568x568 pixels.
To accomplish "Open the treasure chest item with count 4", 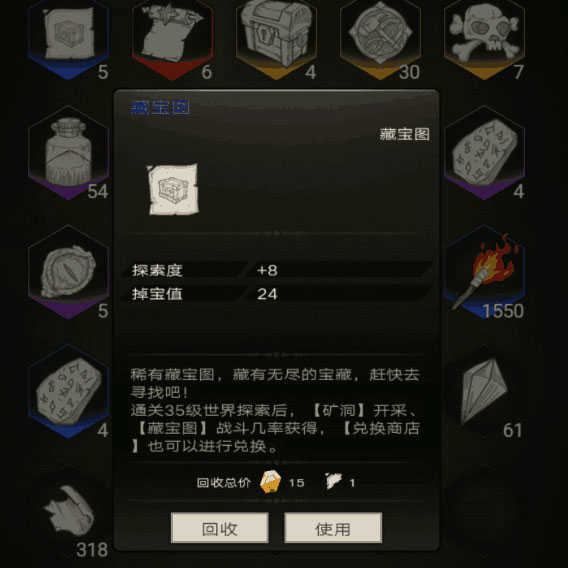I will [x=276, y=38].
